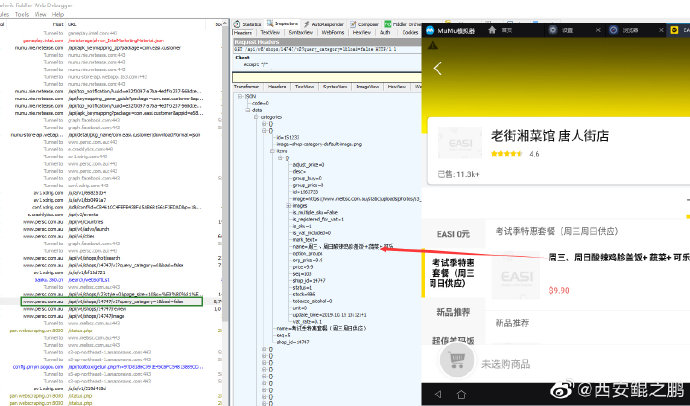The width and height of the screenshot is (690, 406).
Task: Collapse the items node
Action: pos(272,151)
